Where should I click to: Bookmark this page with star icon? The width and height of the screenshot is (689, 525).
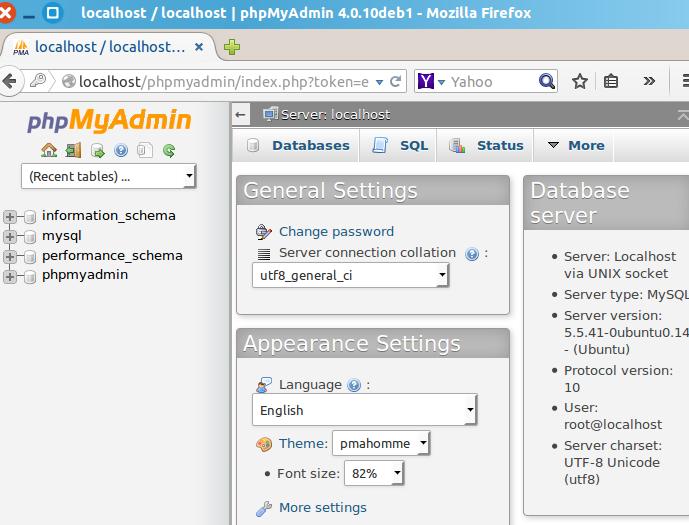point(580,81)
